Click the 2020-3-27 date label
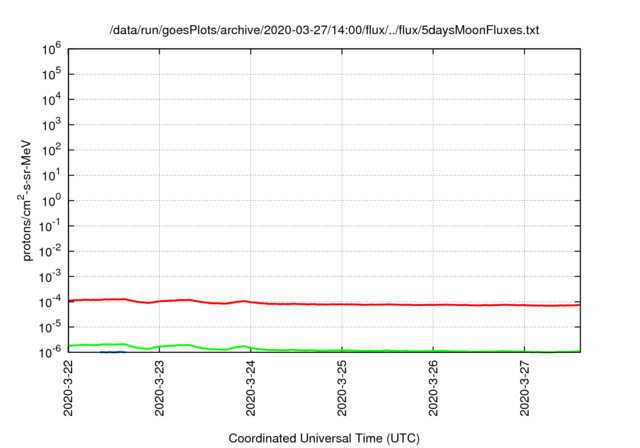Viewport: 640px width, 448px height. [525, 388]
